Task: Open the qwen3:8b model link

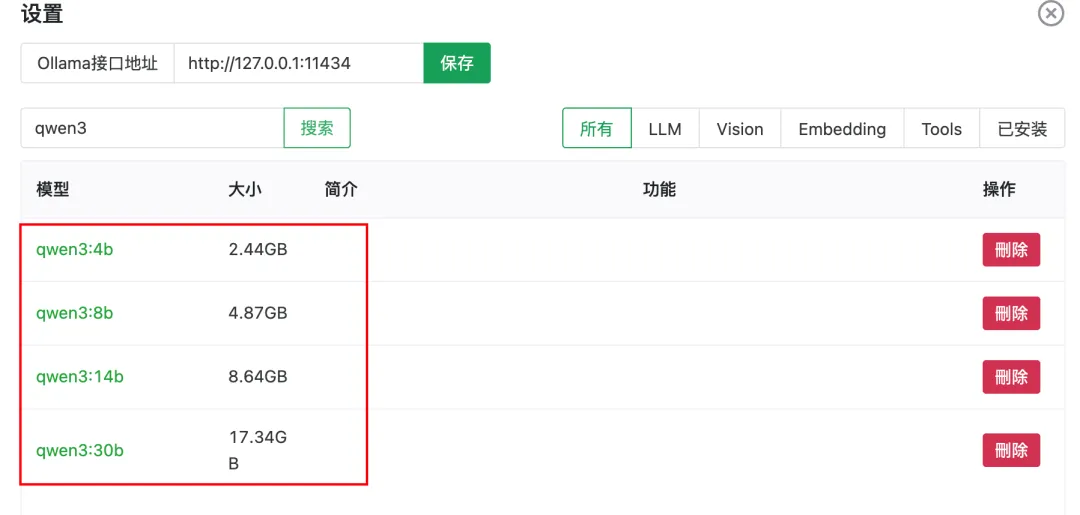Action: (x=74, y=313)
